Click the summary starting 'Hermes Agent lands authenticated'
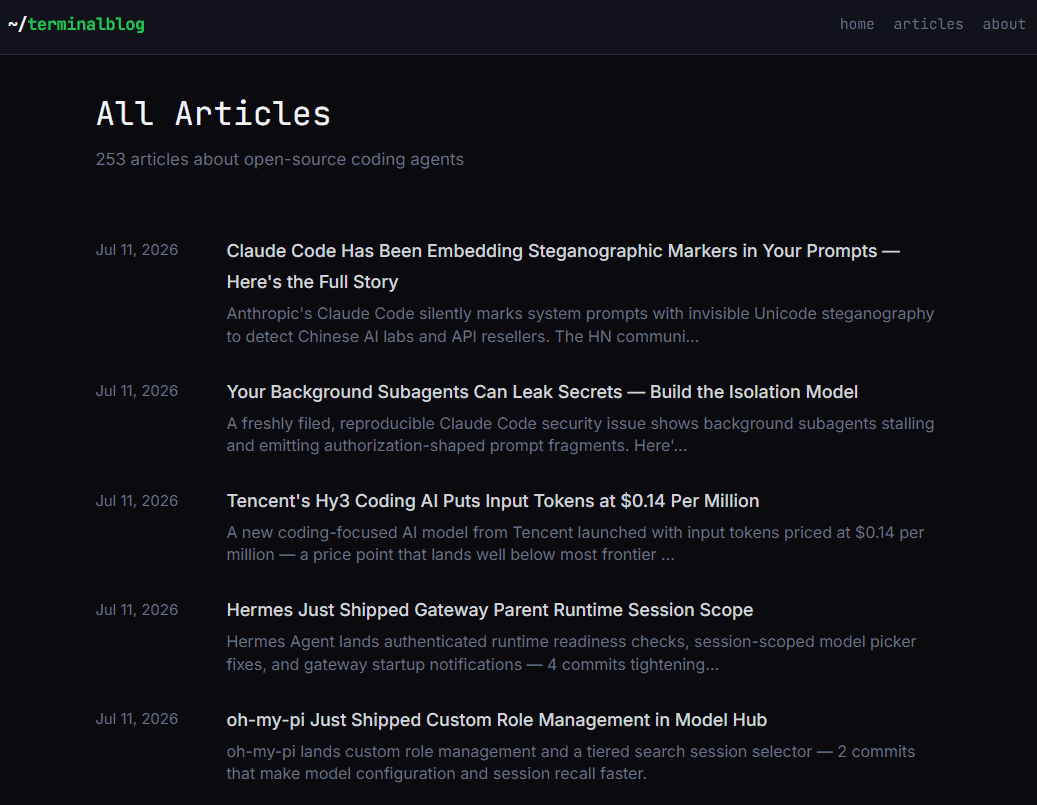This screenshot has width=1037, height=805. pyautogui.click(x=571, y=653)
